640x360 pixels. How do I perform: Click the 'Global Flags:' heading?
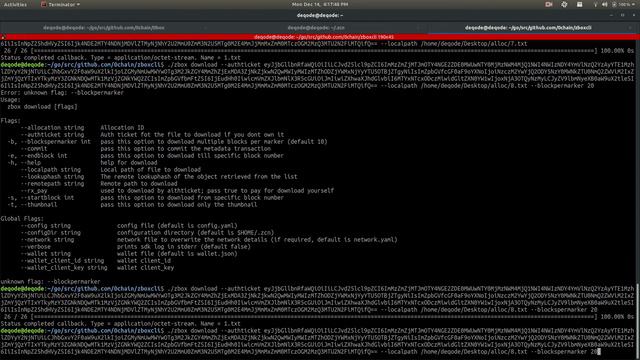[22, 219]
